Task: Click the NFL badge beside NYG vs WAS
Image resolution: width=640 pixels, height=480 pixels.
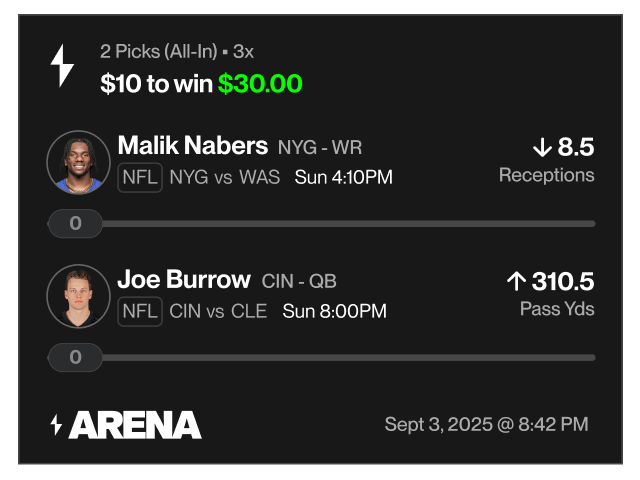Action: 140,178
